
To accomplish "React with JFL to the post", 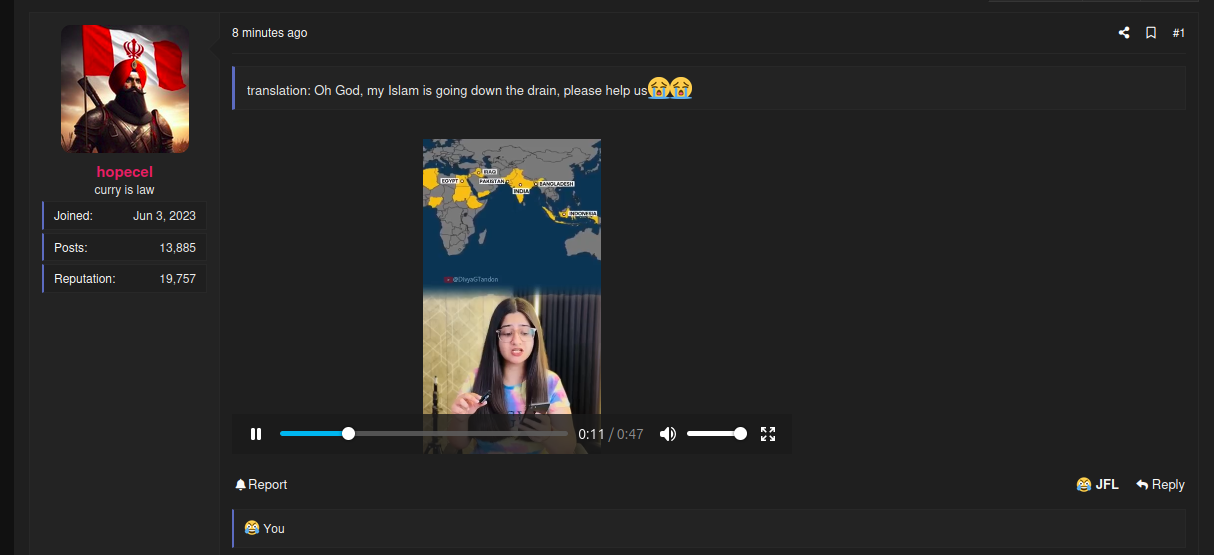I will pos(1097,485).
